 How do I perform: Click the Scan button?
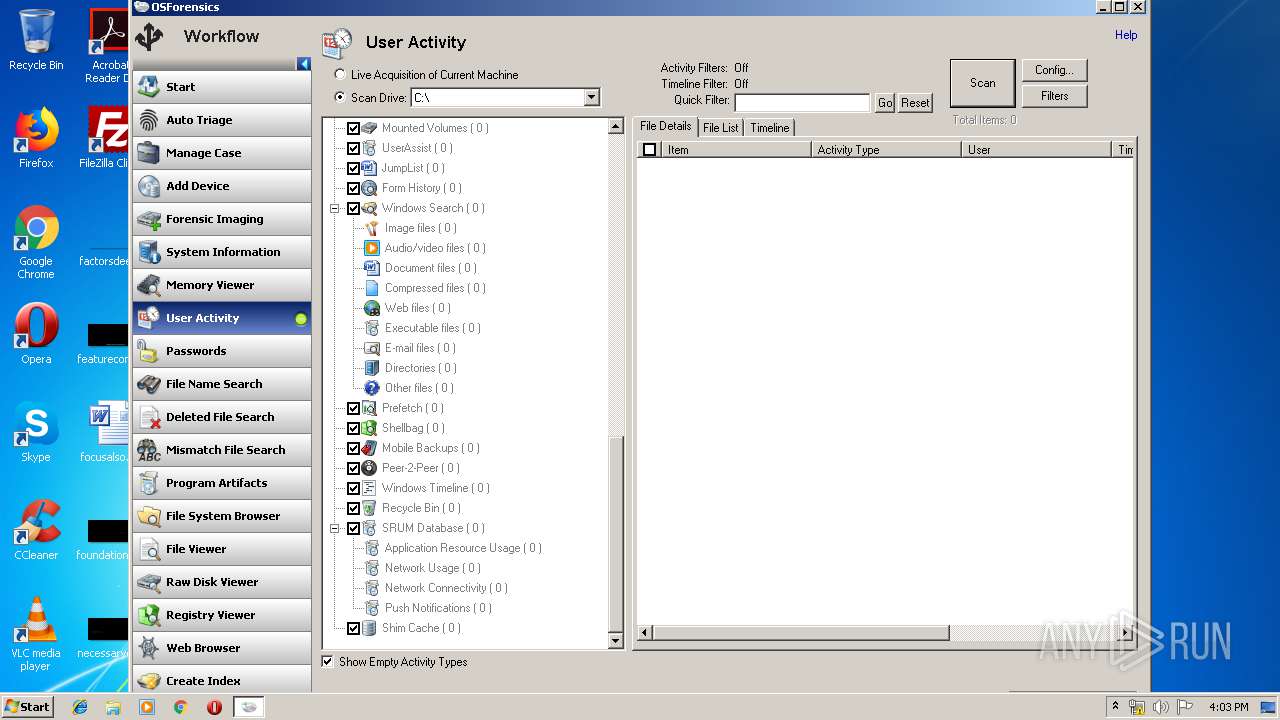(982, 83)
